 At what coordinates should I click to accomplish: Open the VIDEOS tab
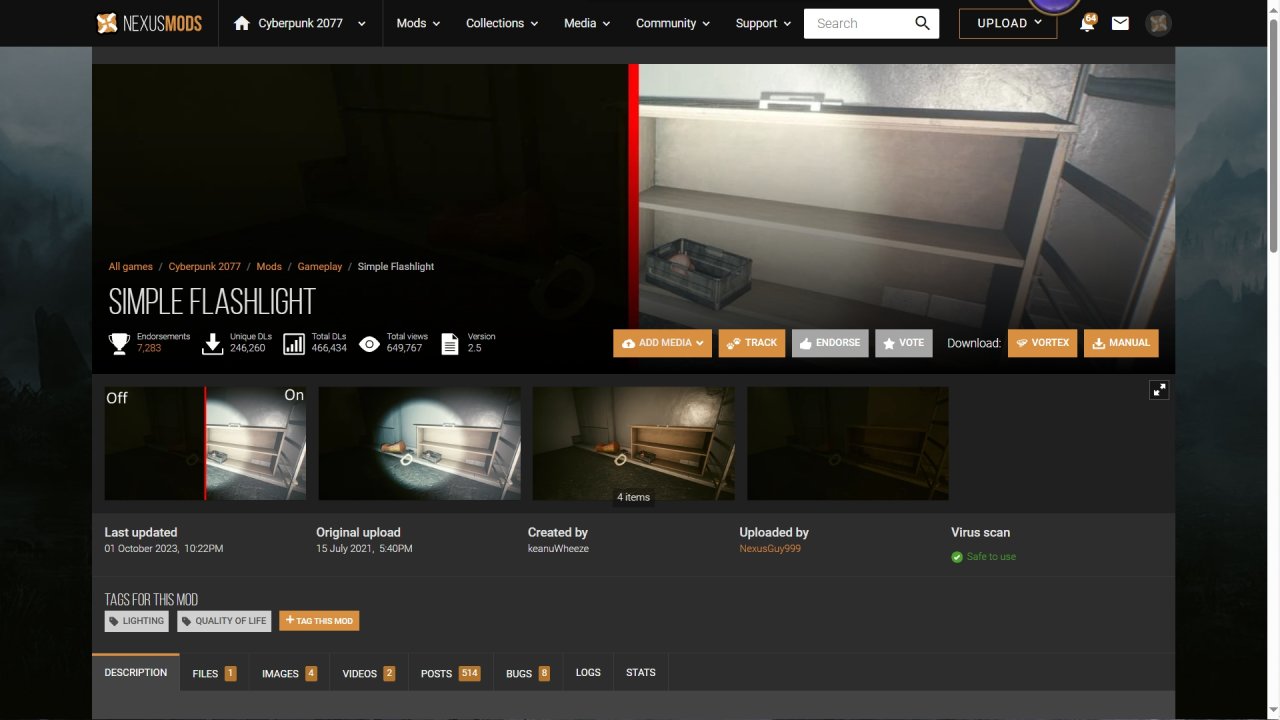(368, 674)
